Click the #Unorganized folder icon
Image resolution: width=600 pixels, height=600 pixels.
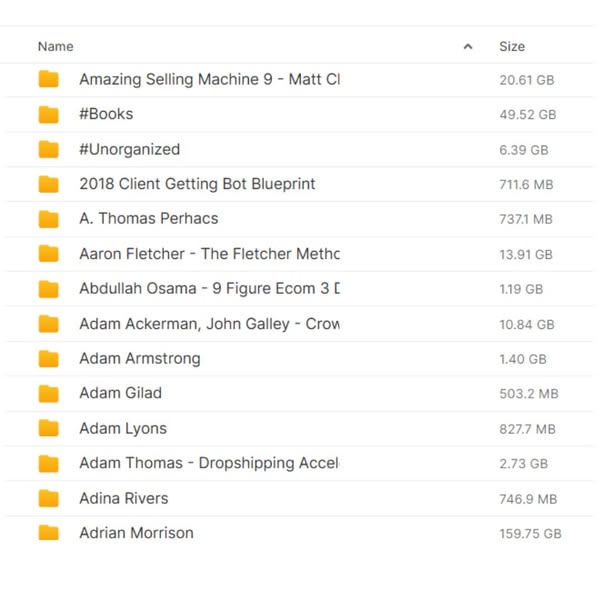(x=48, y=150)
